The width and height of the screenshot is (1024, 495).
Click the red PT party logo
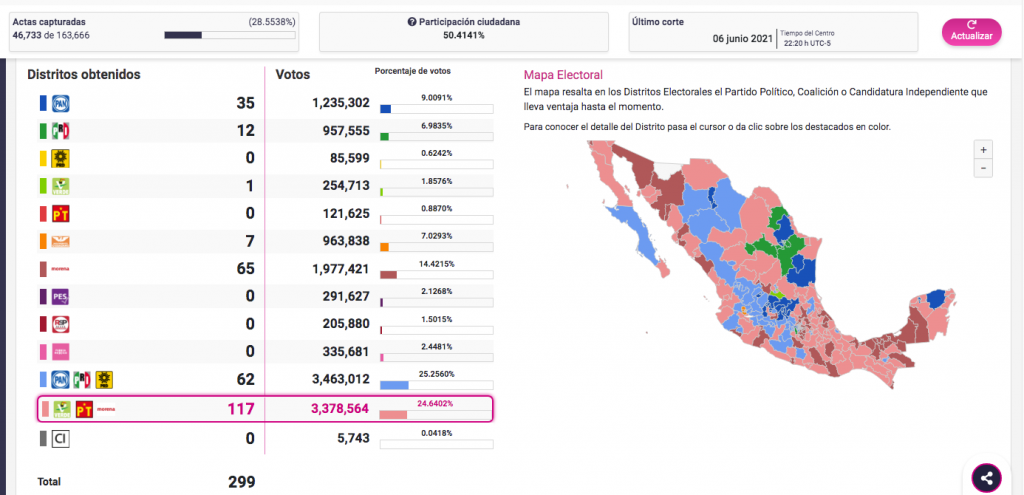(59, 213)
